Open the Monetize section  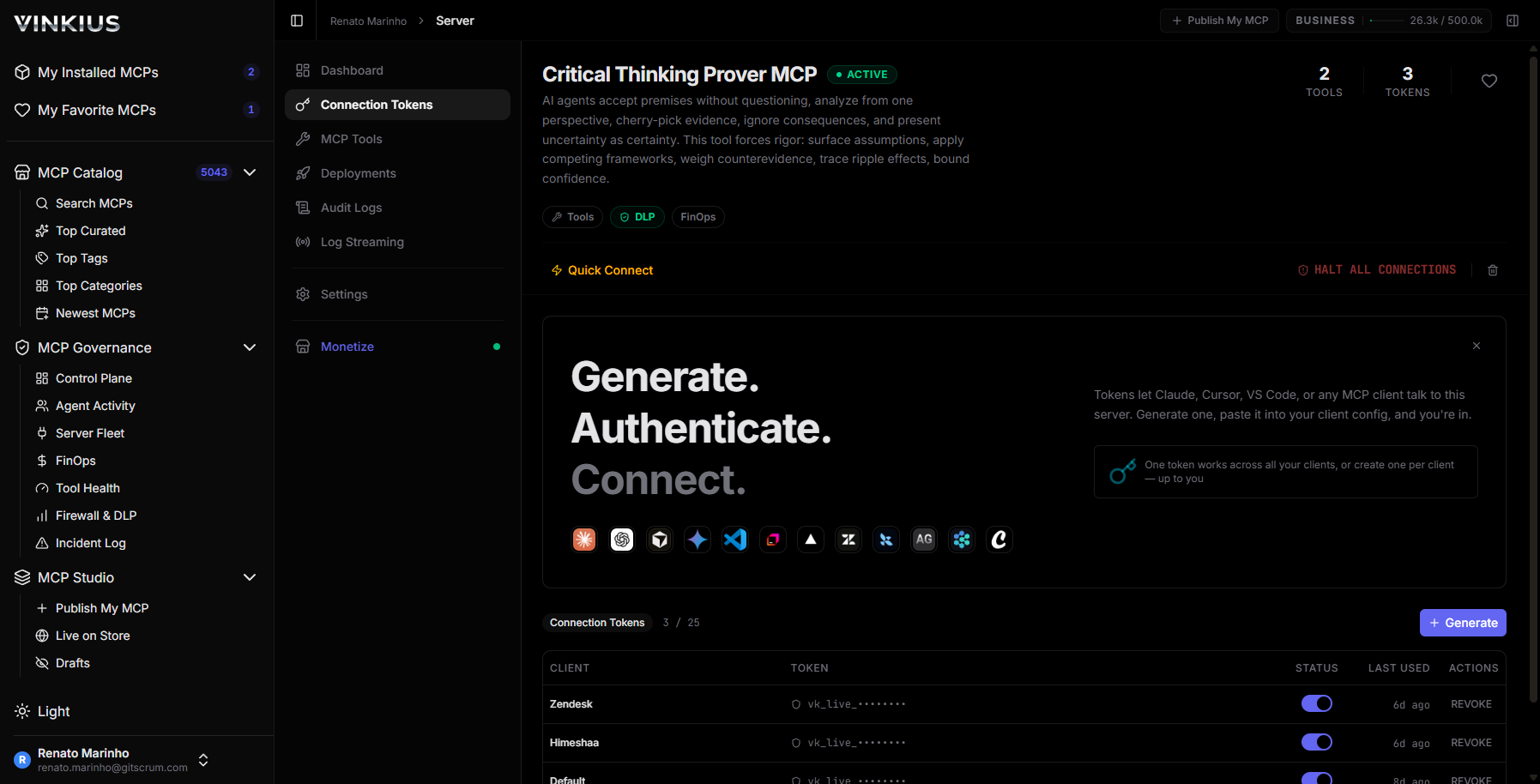pyautogui.click(x=397, y=347)
